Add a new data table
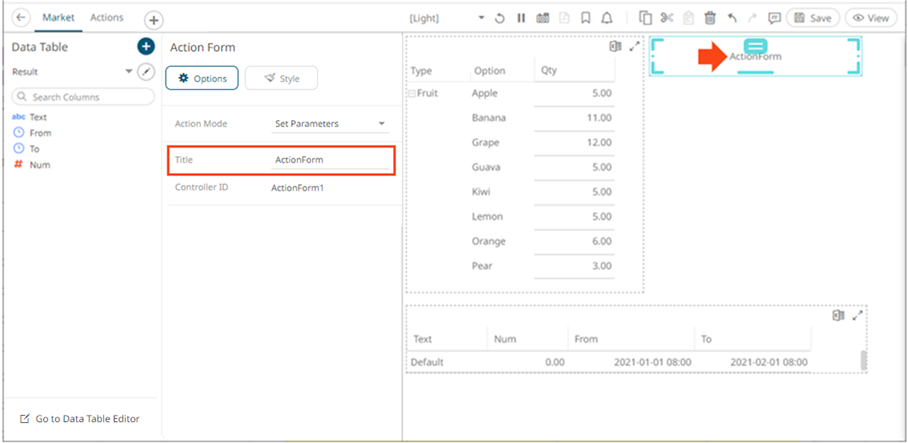Image resolution: width=908 pixels, height=443 pixels. (146, 47)
